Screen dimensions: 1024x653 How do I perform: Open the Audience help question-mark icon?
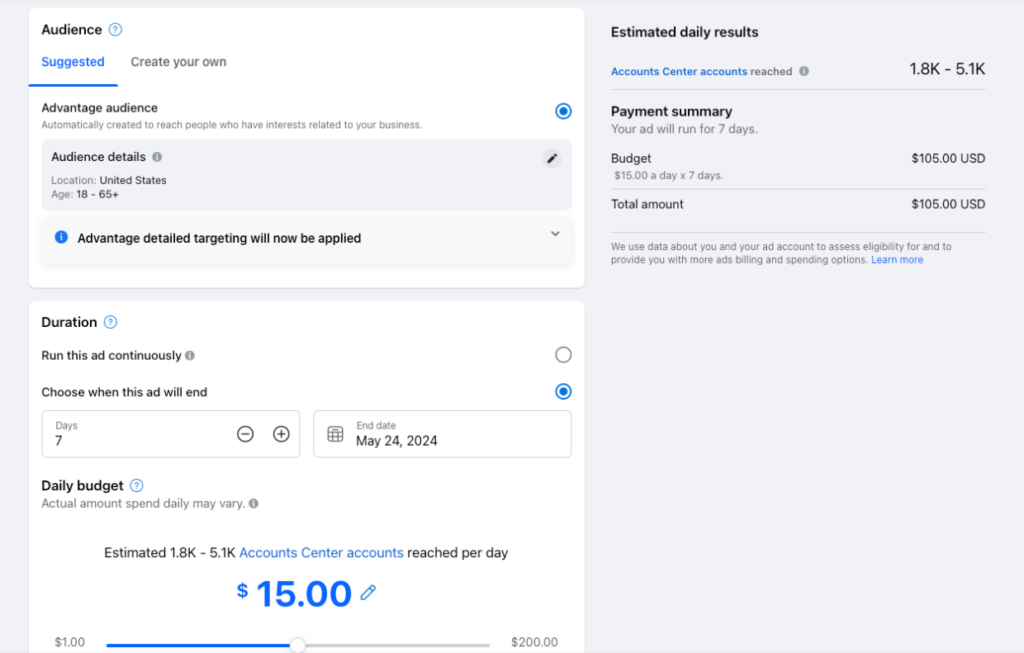tap(115, 29)
